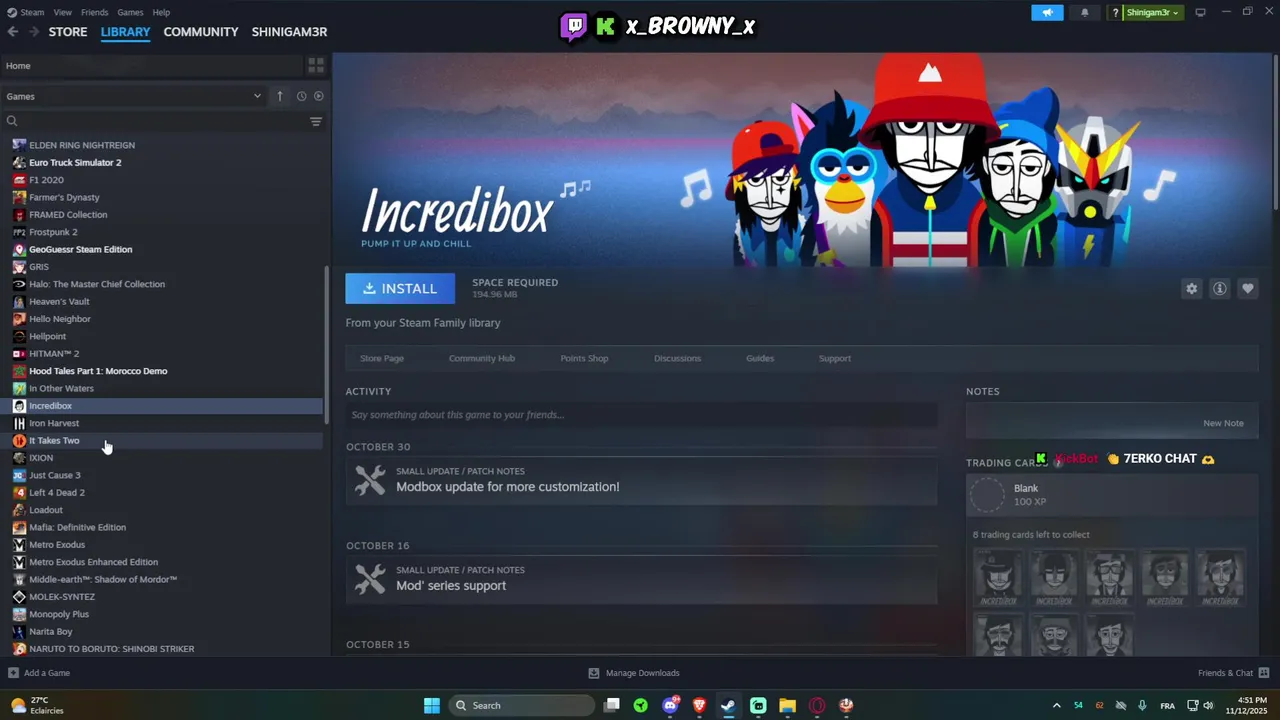Open Task View on the taskbar
Image resolution: width=1280 pixels, height=720 pixels.
tap(612, 705)
